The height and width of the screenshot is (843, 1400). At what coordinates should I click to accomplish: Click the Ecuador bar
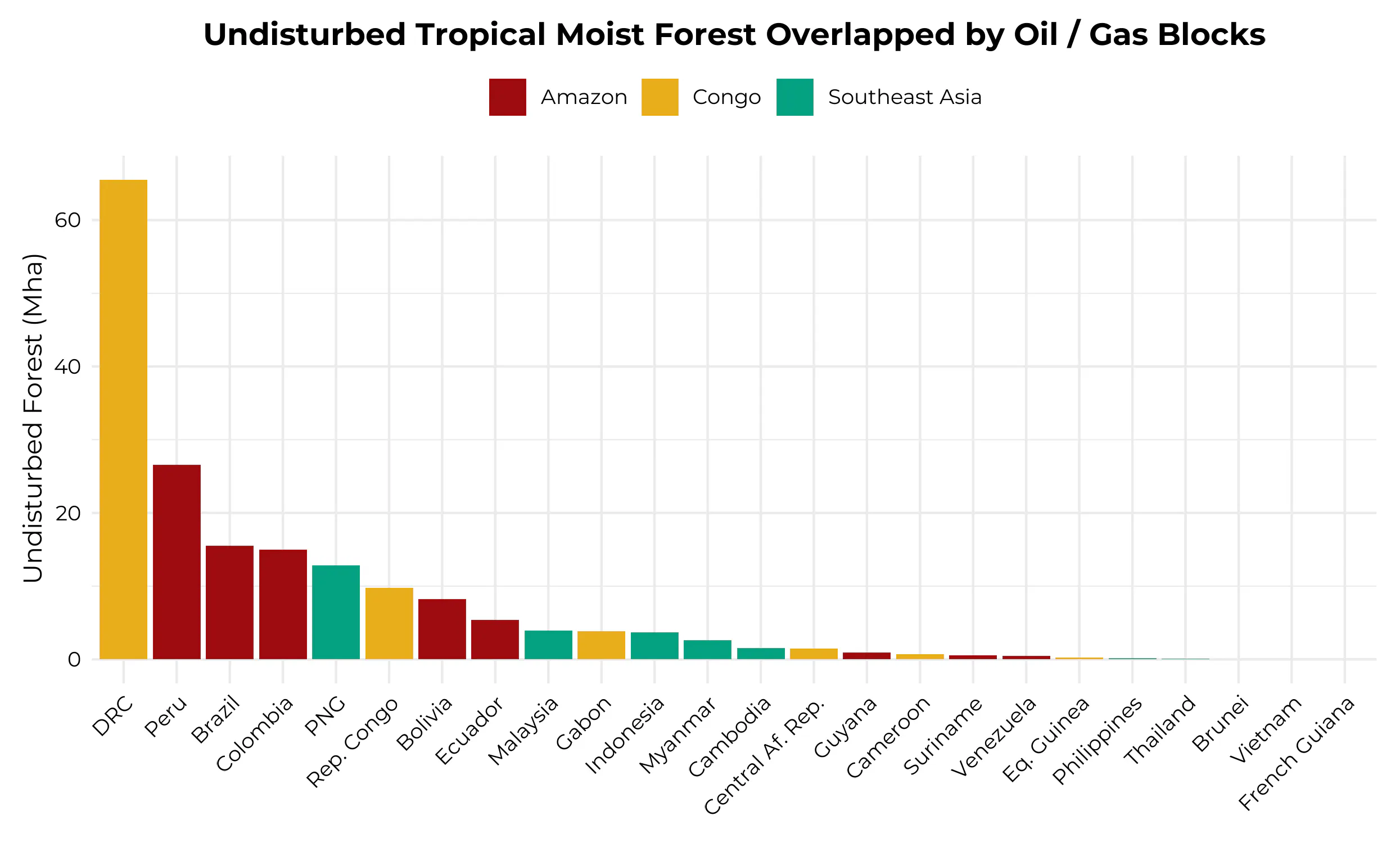pyautogui.click(x=495, y=639)
